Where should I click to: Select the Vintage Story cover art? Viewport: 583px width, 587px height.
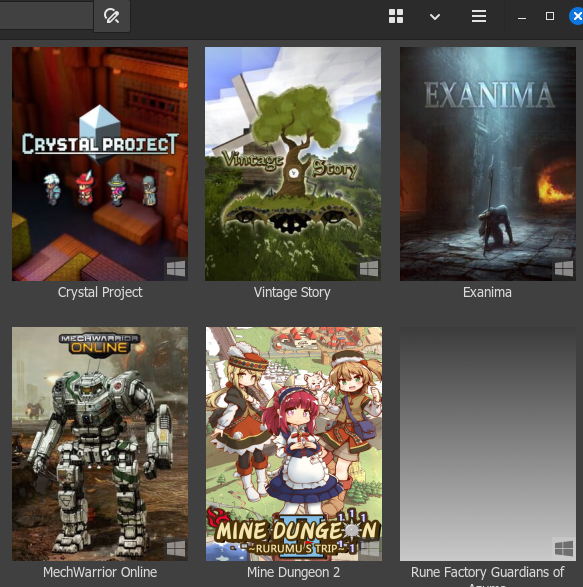tap(293, 164)
